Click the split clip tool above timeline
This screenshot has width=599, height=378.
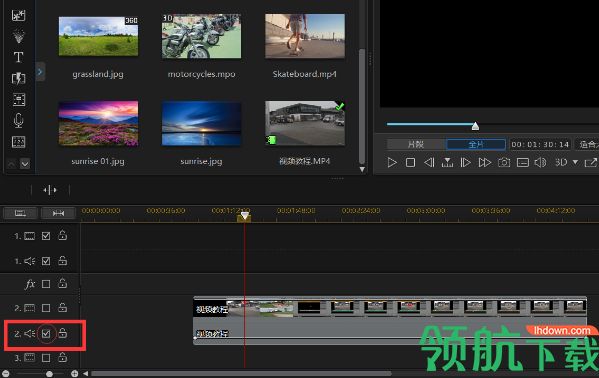point(50,190)
